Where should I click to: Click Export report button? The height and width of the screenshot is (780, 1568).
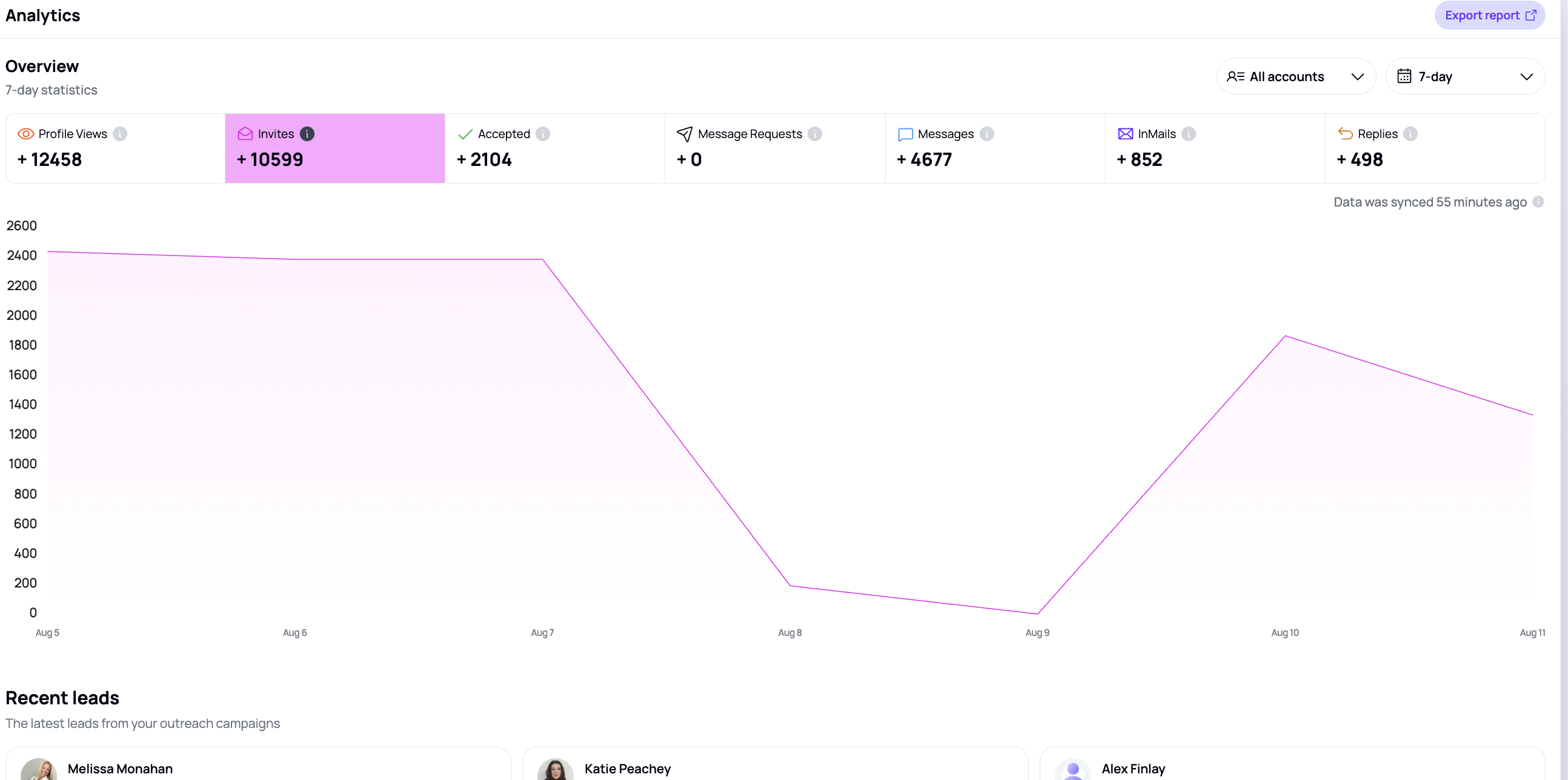tap(1489, 15)
